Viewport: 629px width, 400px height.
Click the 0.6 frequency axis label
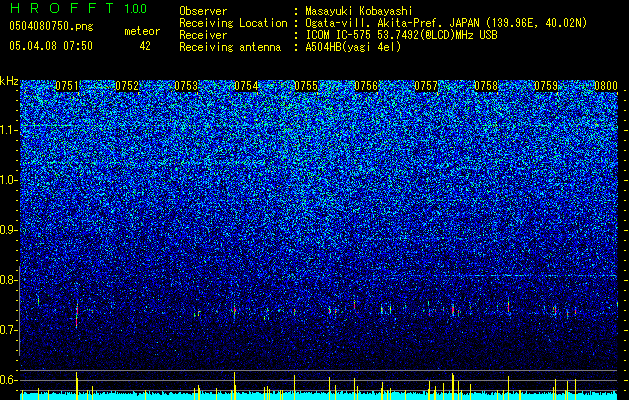click(x=8, y=380)
